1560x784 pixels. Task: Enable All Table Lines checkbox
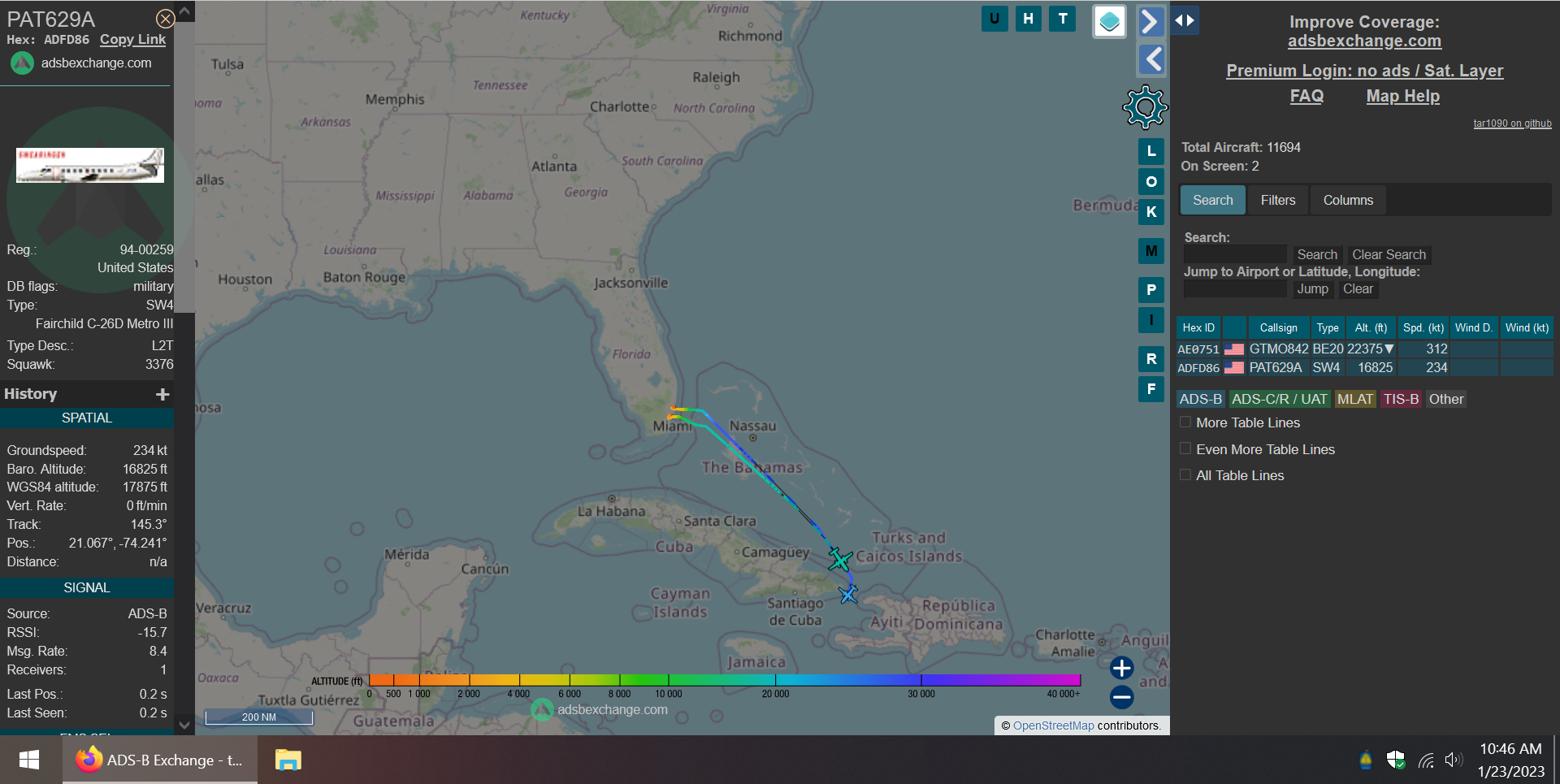coord(1185,474)
